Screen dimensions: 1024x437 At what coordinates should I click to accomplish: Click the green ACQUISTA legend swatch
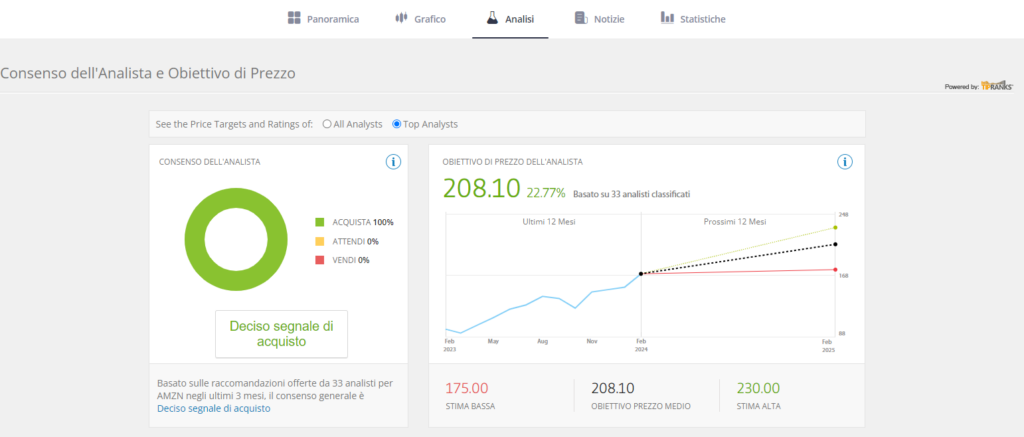coord(319,222)
